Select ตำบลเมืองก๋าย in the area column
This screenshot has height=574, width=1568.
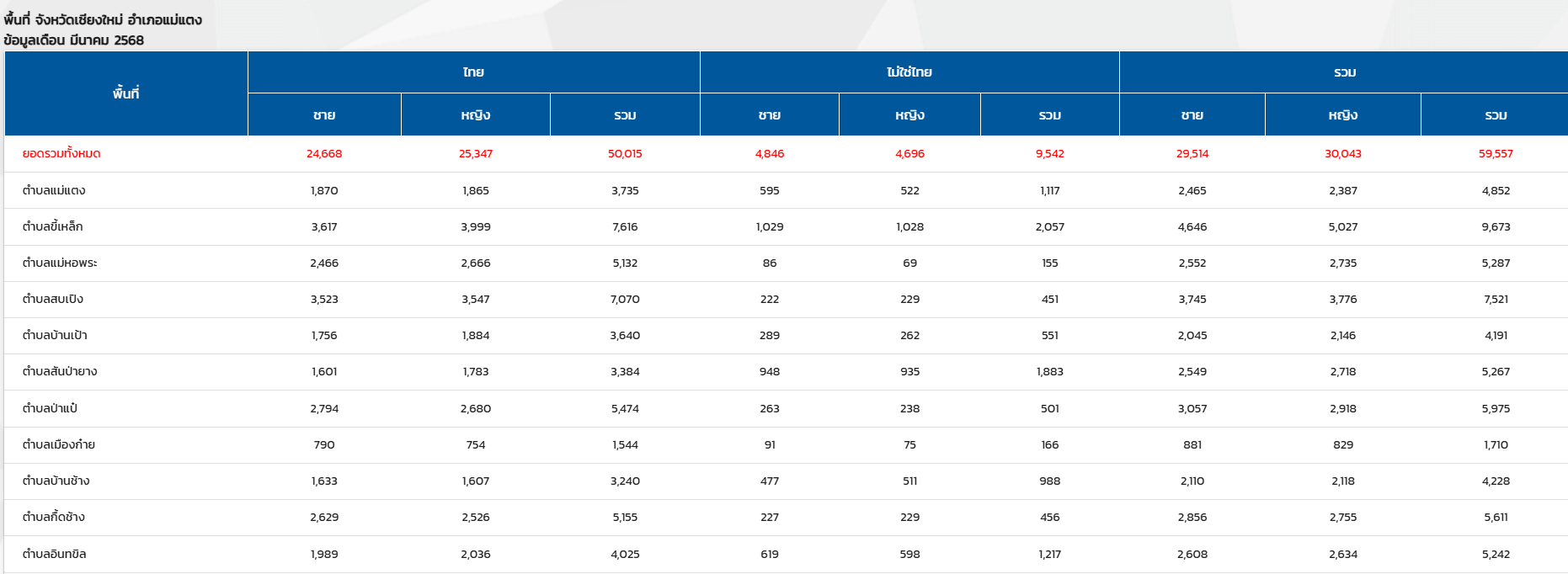coord(59,444)
